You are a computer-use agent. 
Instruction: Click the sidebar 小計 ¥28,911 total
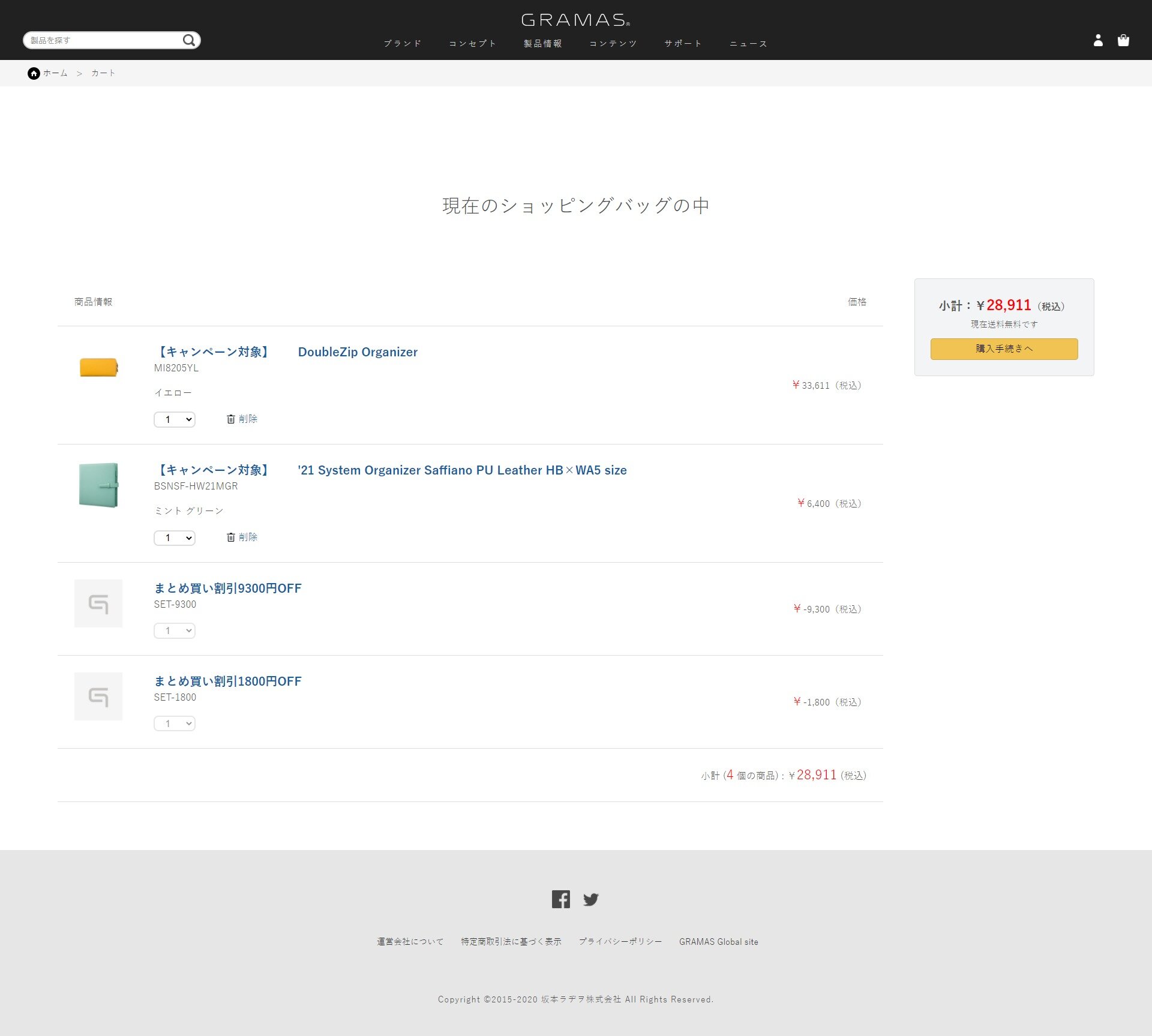1002,305
